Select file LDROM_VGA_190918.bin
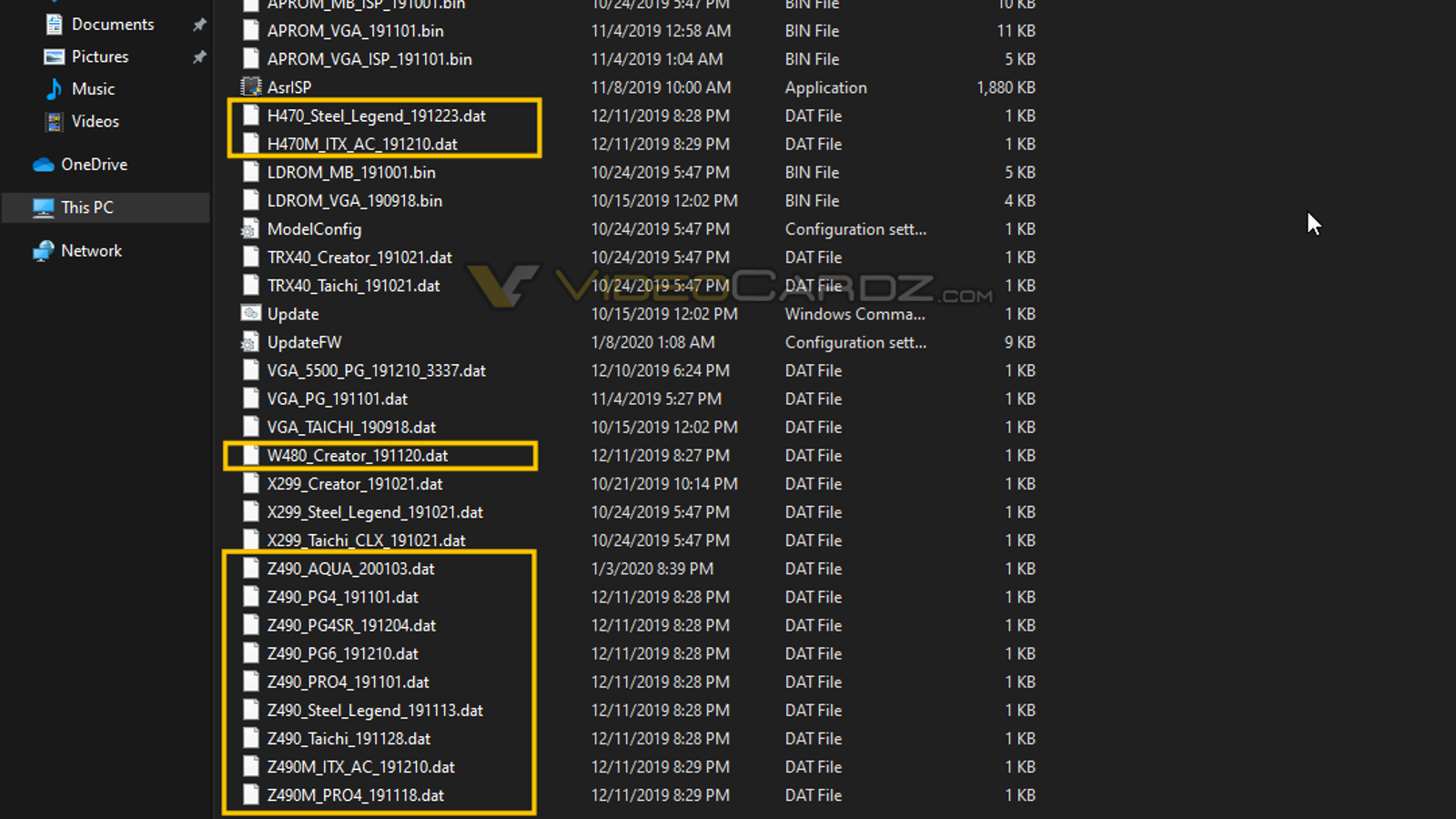Screen dimensions: 1456x819 pos(355,200)
